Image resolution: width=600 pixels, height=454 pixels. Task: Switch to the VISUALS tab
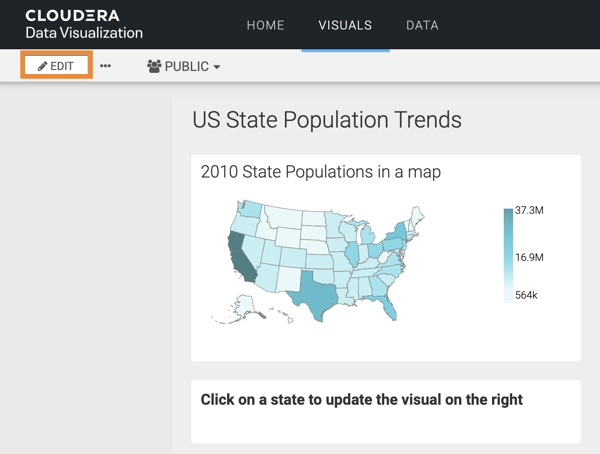345,25
